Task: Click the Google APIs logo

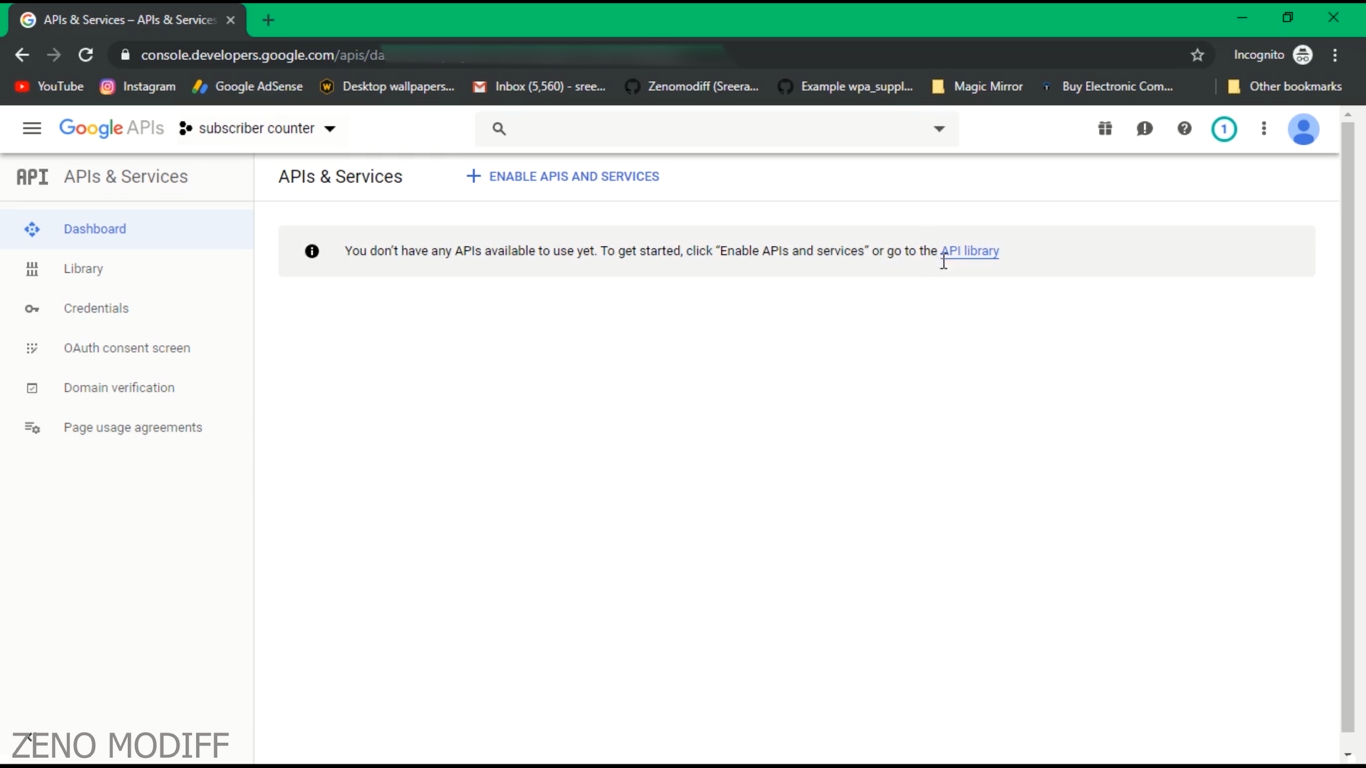Action: pyautogui.click(x=111, y=128)
